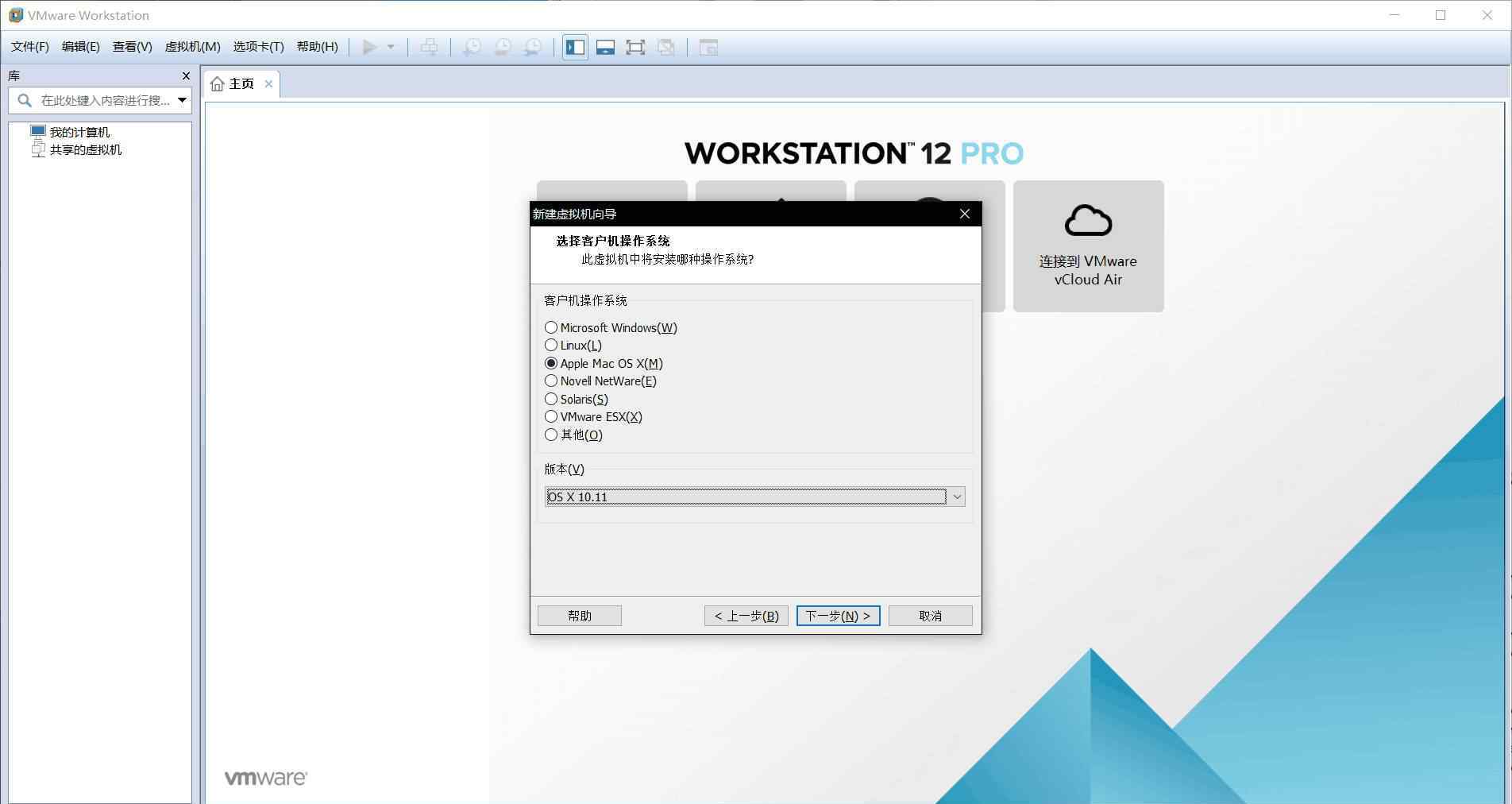Pick the VMware ESX radio button

click(x=551, y=416)
